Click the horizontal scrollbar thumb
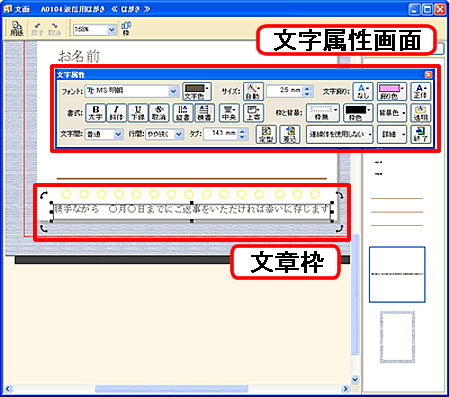Image resolution: width=450 pixels, height=397 pixels. point(172,389)
